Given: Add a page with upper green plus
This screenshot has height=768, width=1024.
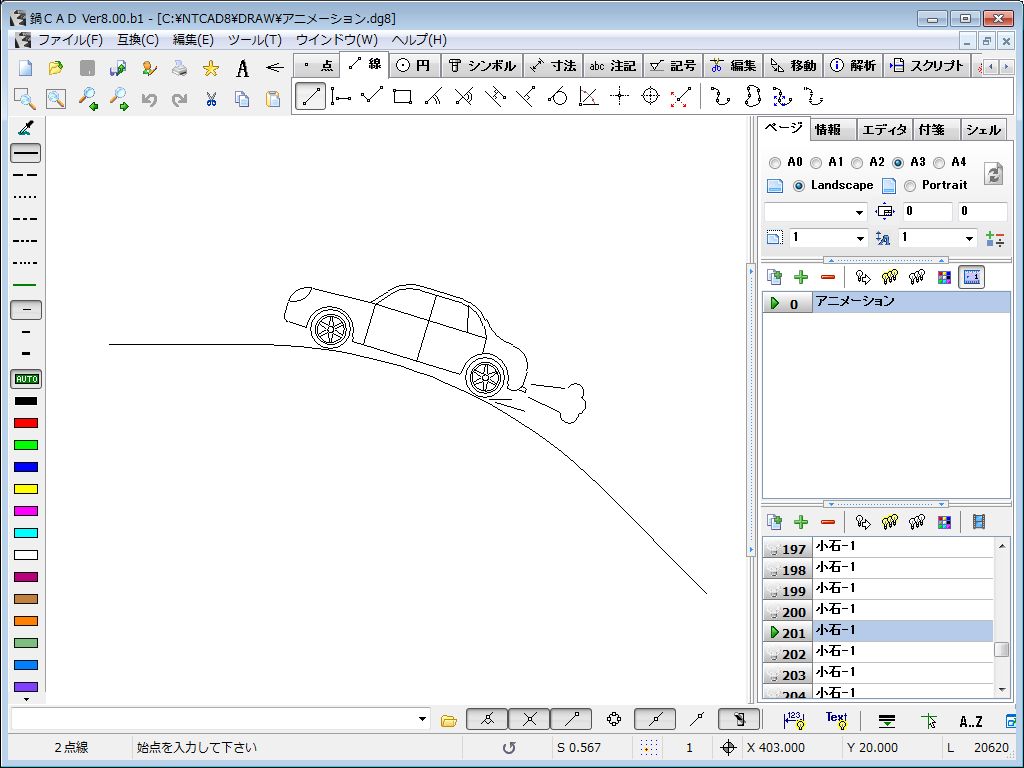Looking at the screenshot, I should [801, 277].
